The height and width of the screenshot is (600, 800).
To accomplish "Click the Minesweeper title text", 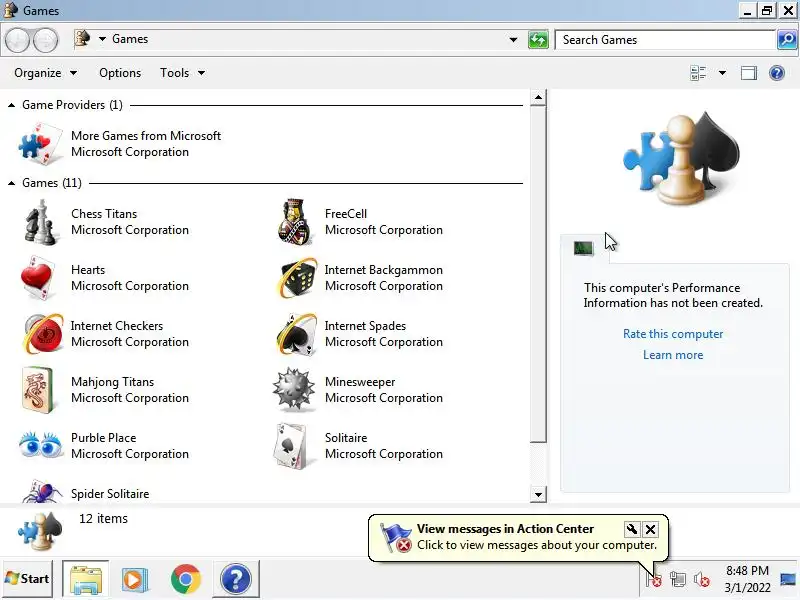I will click(x=360, y=382).
